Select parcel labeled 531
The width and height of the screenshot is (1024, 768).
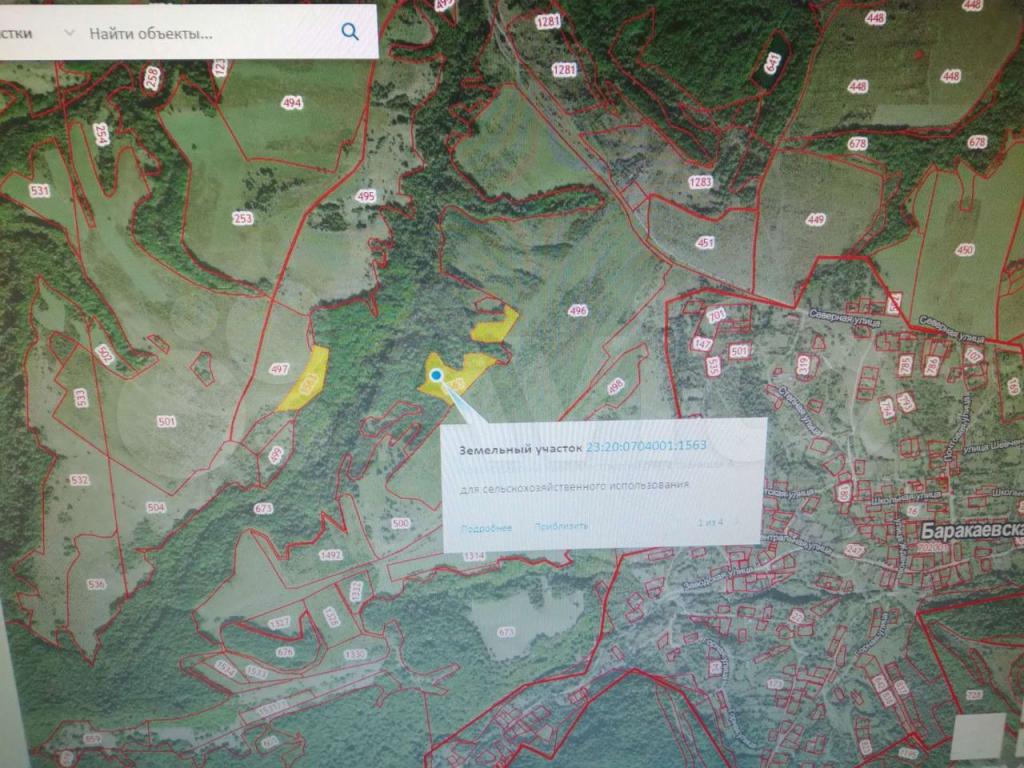coord(39,190)
